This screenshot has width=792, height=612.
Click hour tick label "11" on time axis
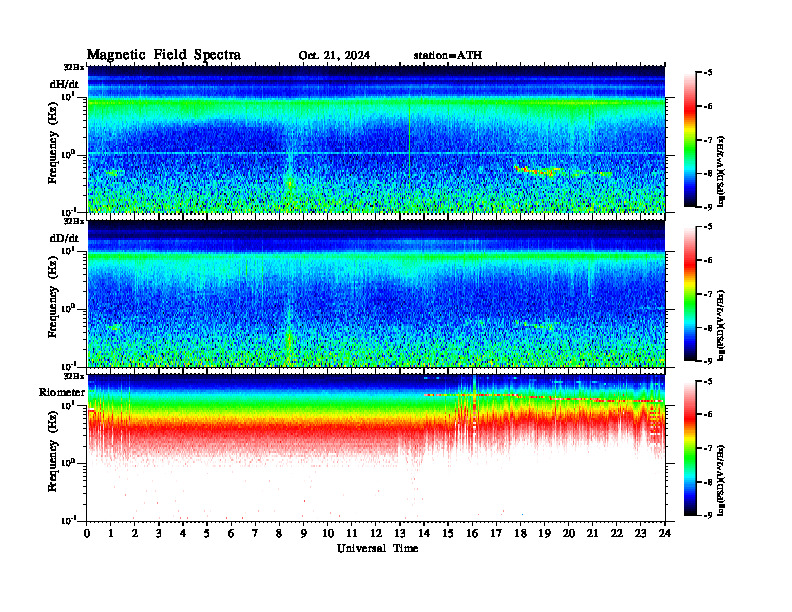352,534
